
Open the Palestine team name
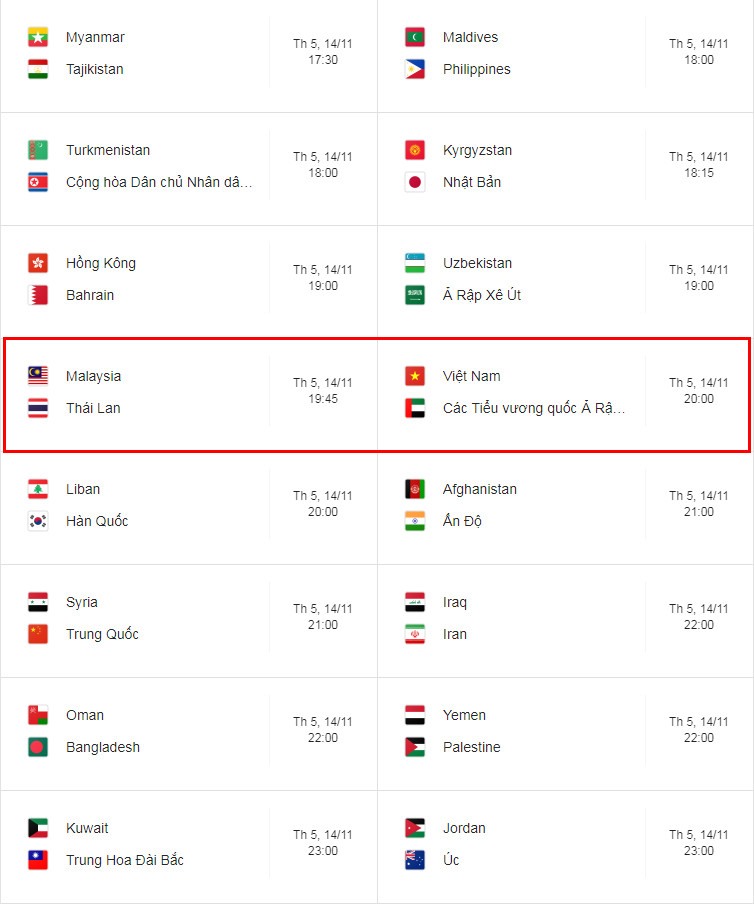[472, 747]
